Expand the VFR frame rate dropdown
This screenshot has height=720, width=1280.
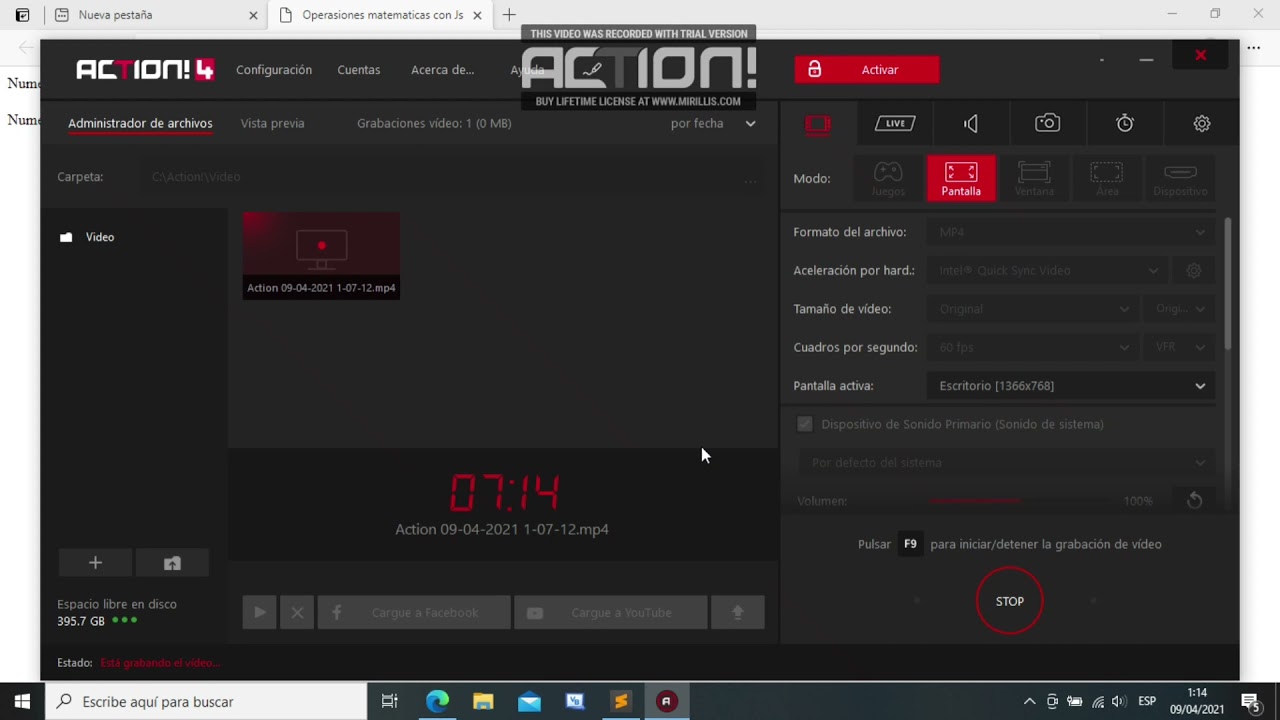(x=1180, y=347)
